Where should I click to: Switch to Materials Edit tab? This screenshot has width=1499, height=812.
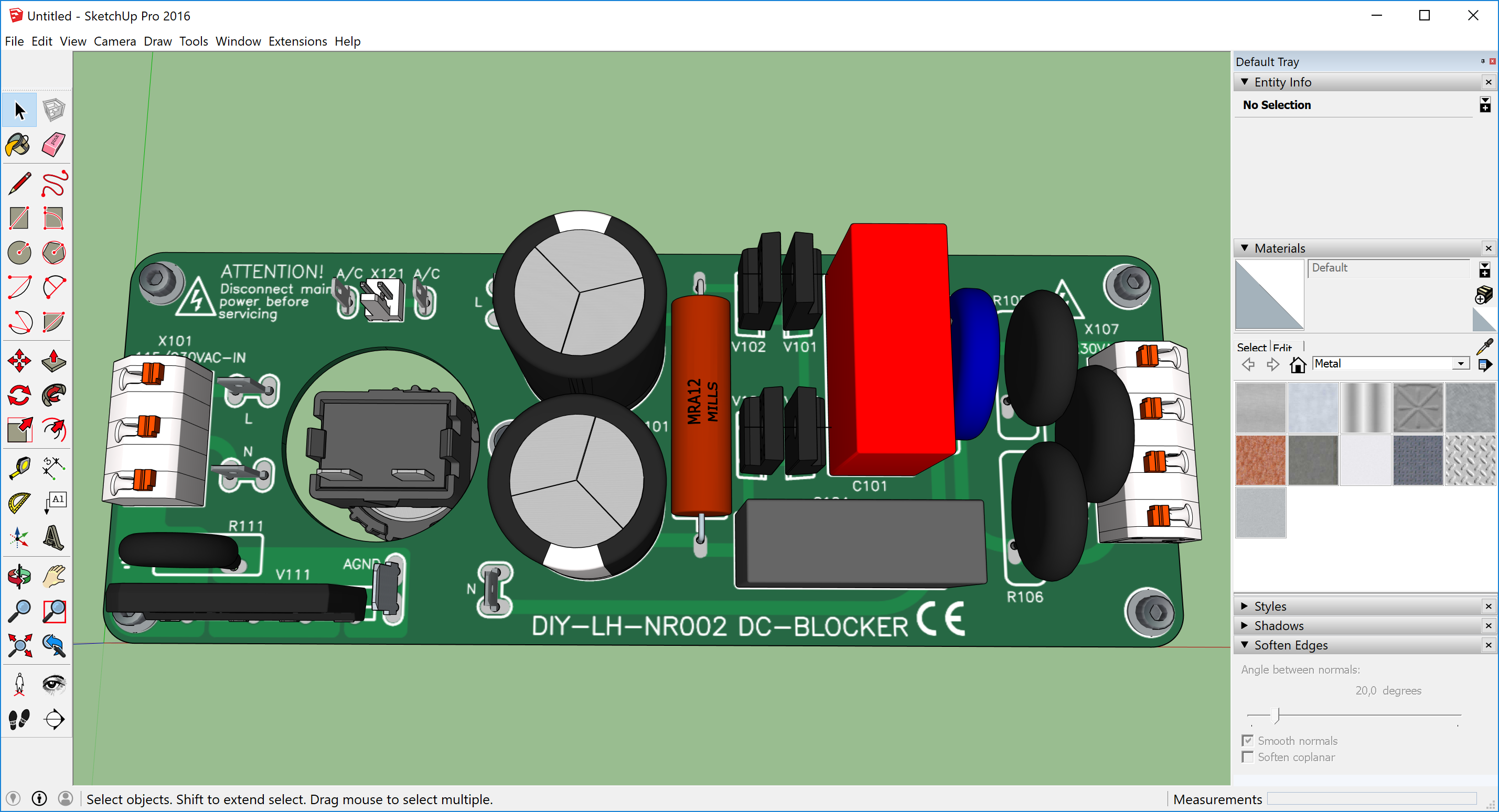point(1282,347)
